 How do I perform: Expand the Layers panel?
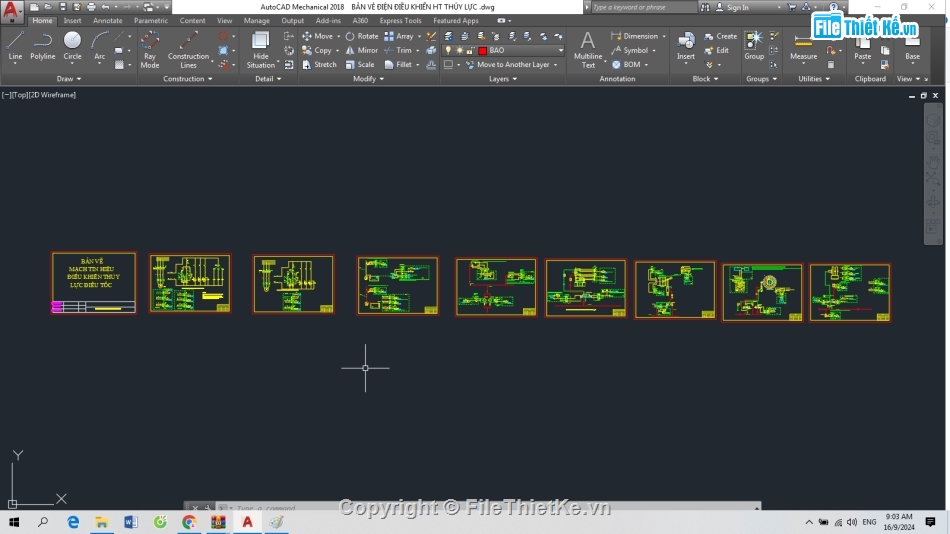pos(502,79)
